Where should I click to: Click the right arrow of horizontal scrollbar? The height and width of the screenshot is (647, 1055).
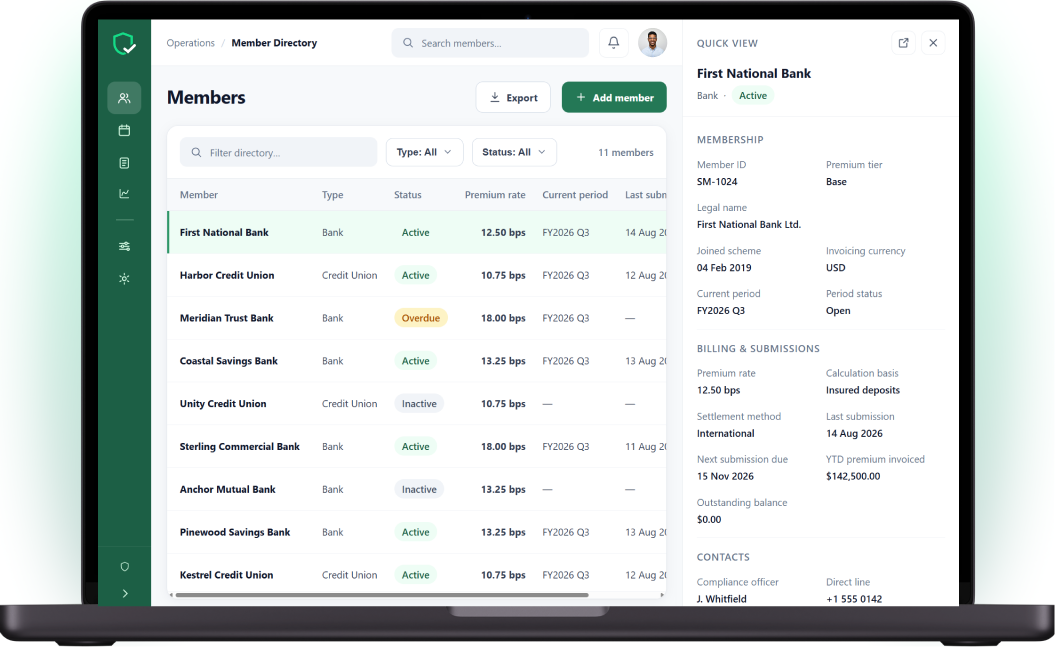pos(662,595)
